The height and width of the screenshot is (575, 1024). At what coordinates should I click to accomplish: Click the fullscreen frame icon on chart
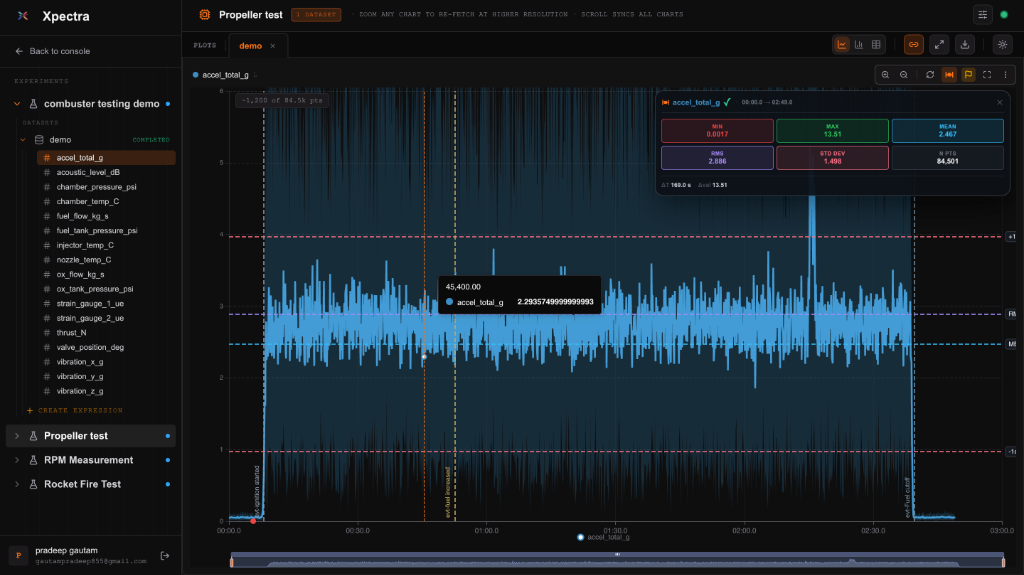point(987,75)
